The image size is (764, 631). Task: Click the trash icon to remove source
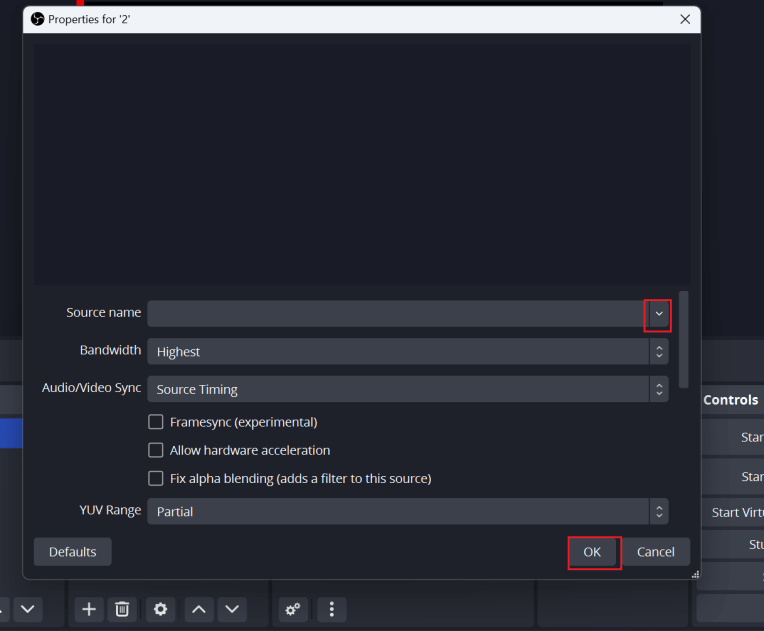pyautogui.click(x=122, y=609)
